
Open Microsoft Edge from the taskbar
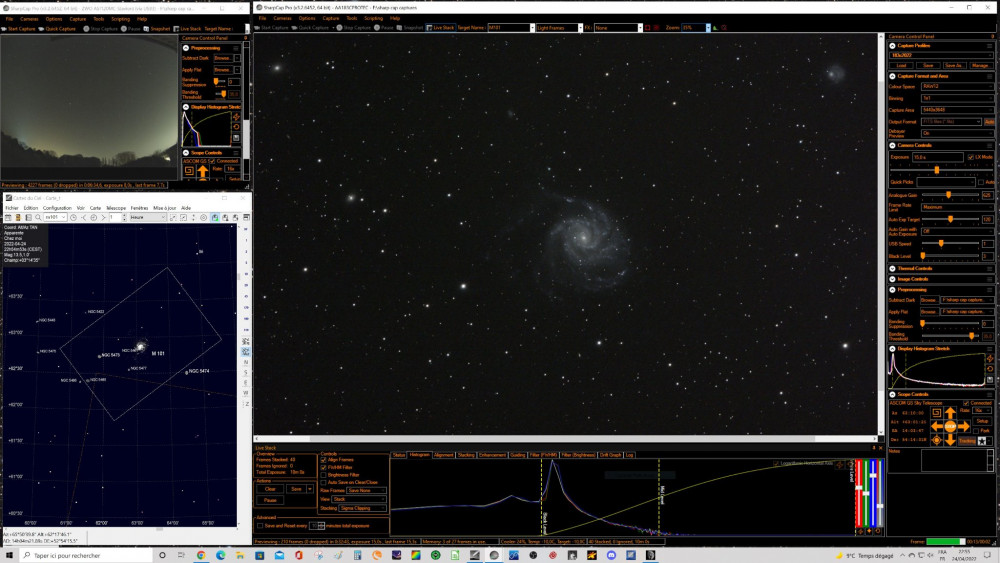[x=221, y=555]
